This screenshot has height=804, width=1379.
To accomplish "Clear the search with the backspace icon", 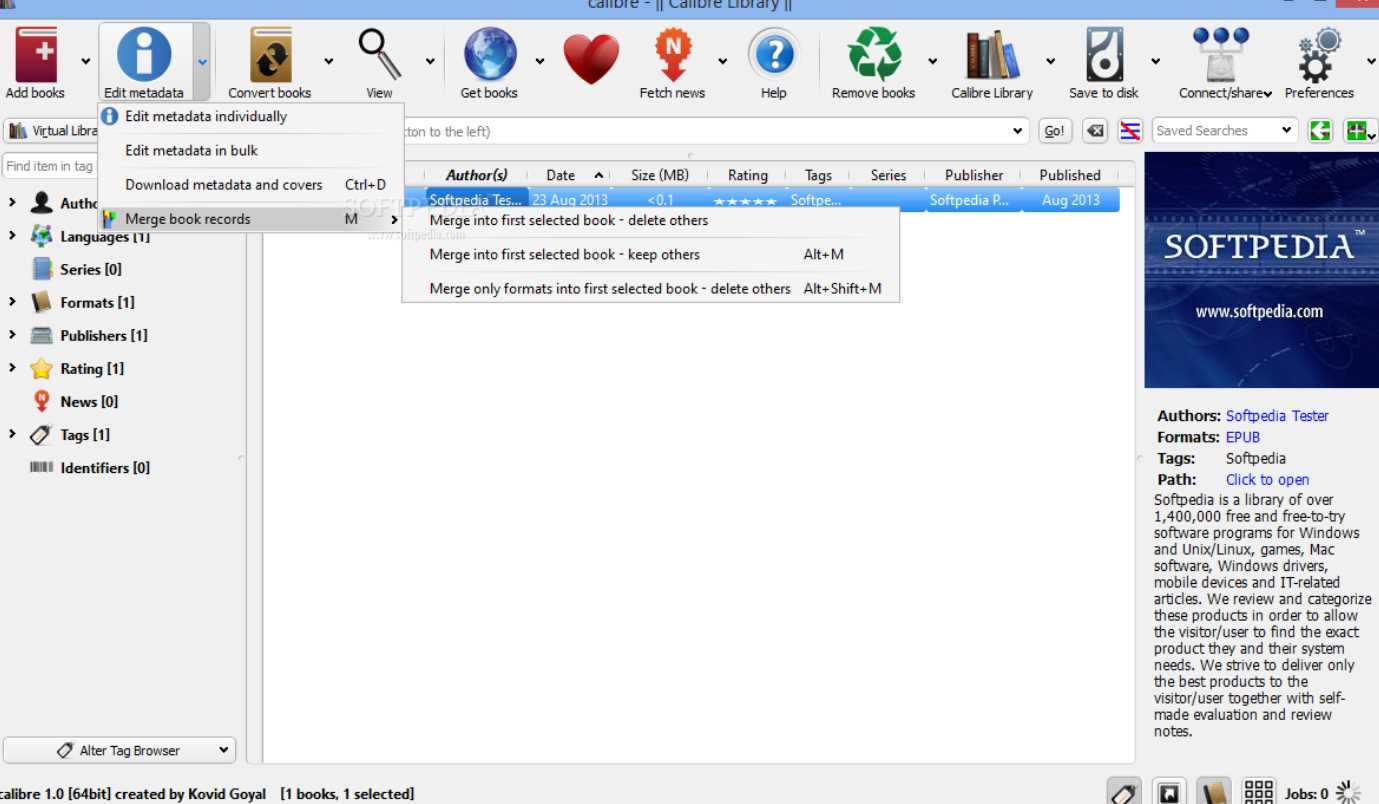I will coord(1095,131).
